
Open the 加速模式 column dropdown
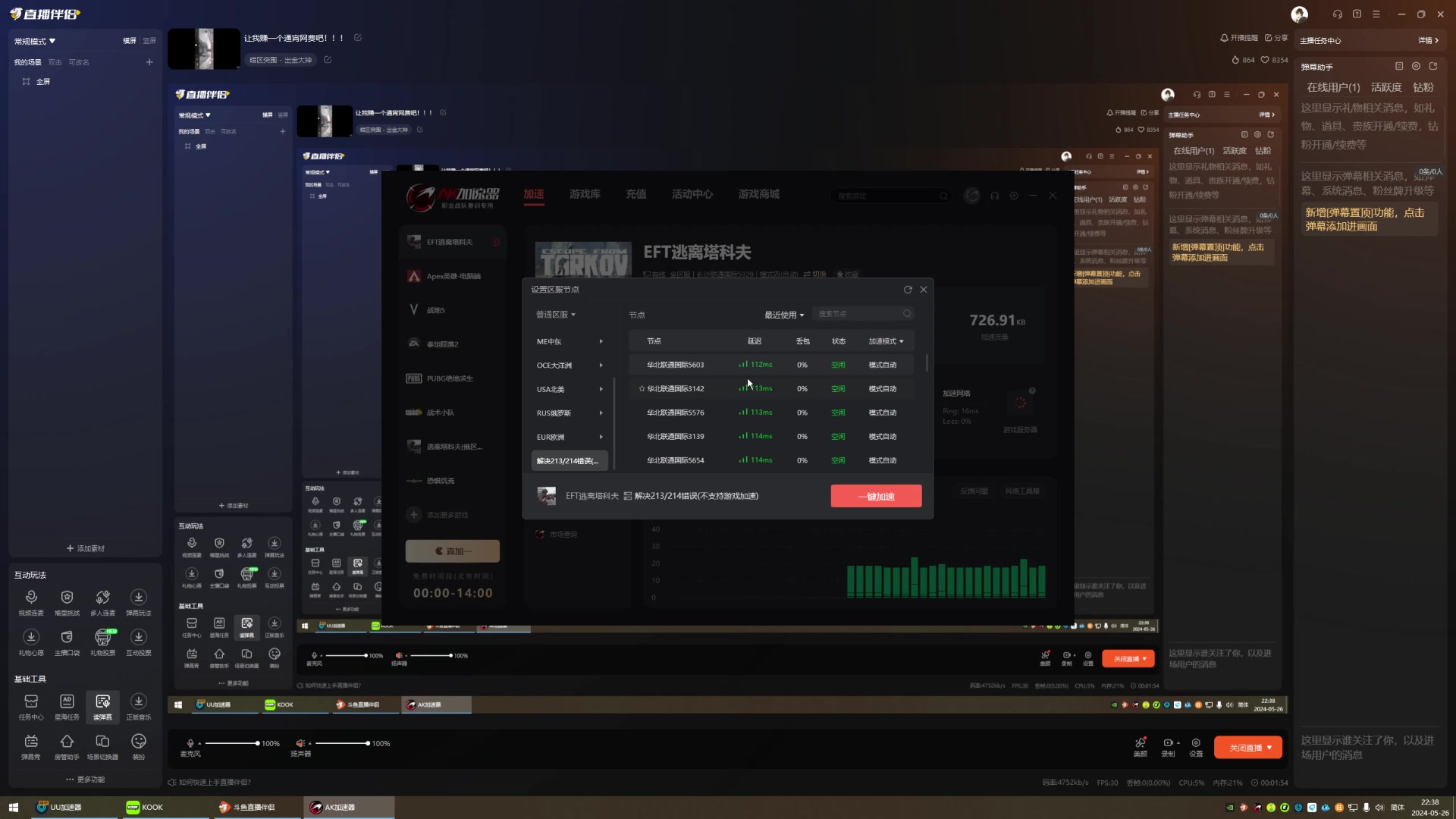(886, 341)
